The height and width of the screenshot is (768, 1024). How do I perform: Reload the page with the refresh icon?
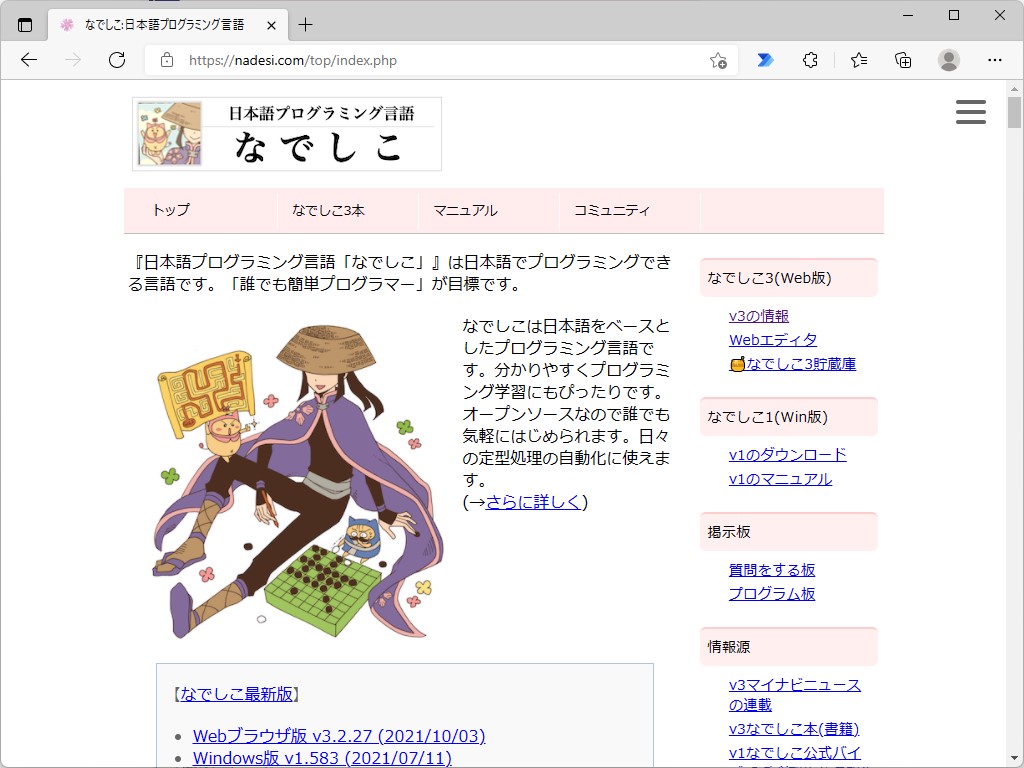click(x=117, y=60)
